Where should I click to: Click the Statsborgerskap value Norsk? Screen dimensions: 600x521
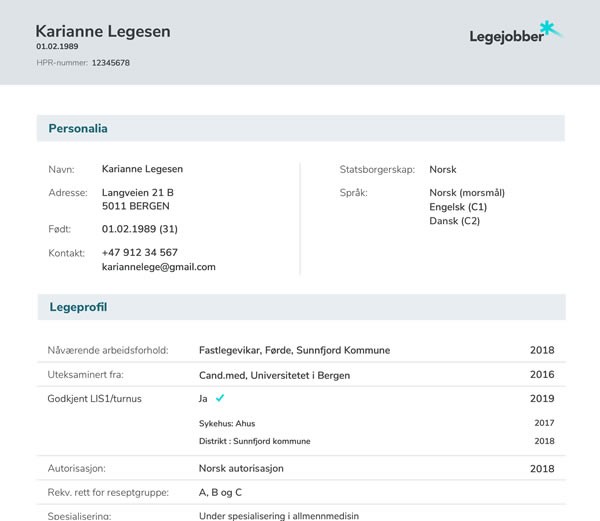click(x=442, y=170)
